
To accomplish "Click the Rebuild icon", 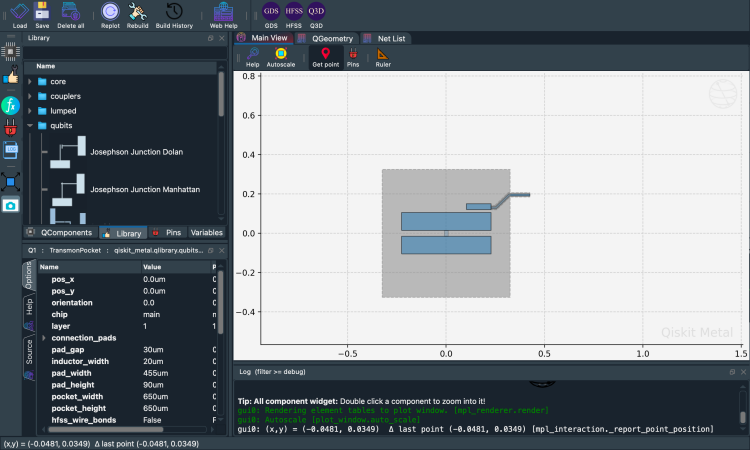I will (137, 15).
